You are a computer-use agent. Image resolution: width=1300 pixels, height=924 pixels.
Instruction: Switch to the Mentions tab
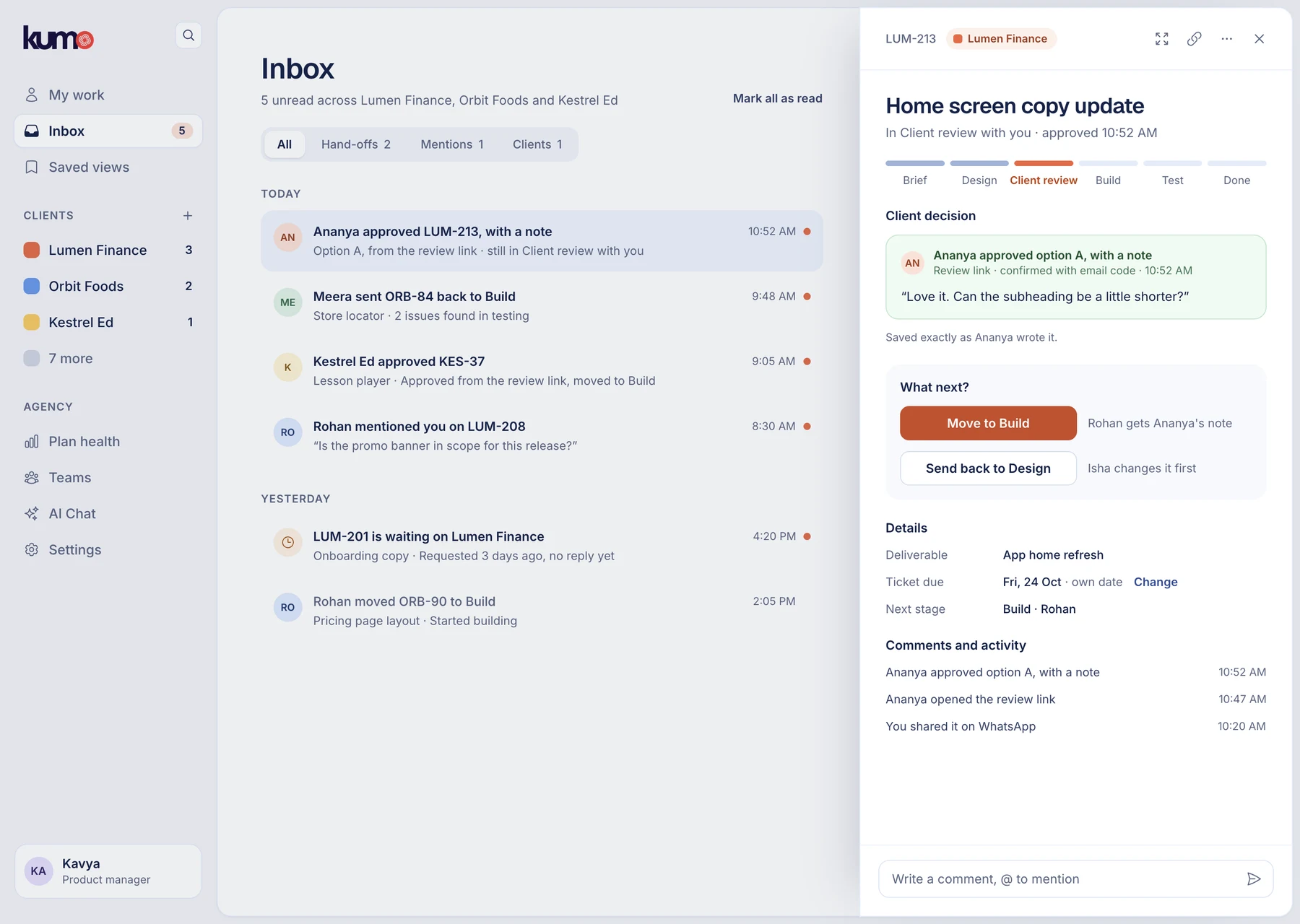(452, 144)
